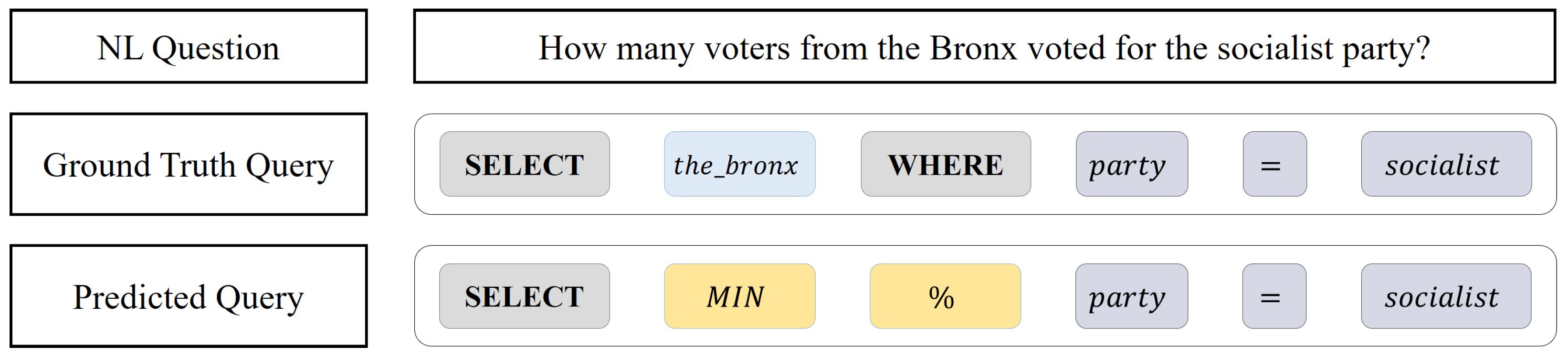Viewport: 1568px width, 357px height.
Task: Click the party token in ground truth query
Action: coord(1131,164)
